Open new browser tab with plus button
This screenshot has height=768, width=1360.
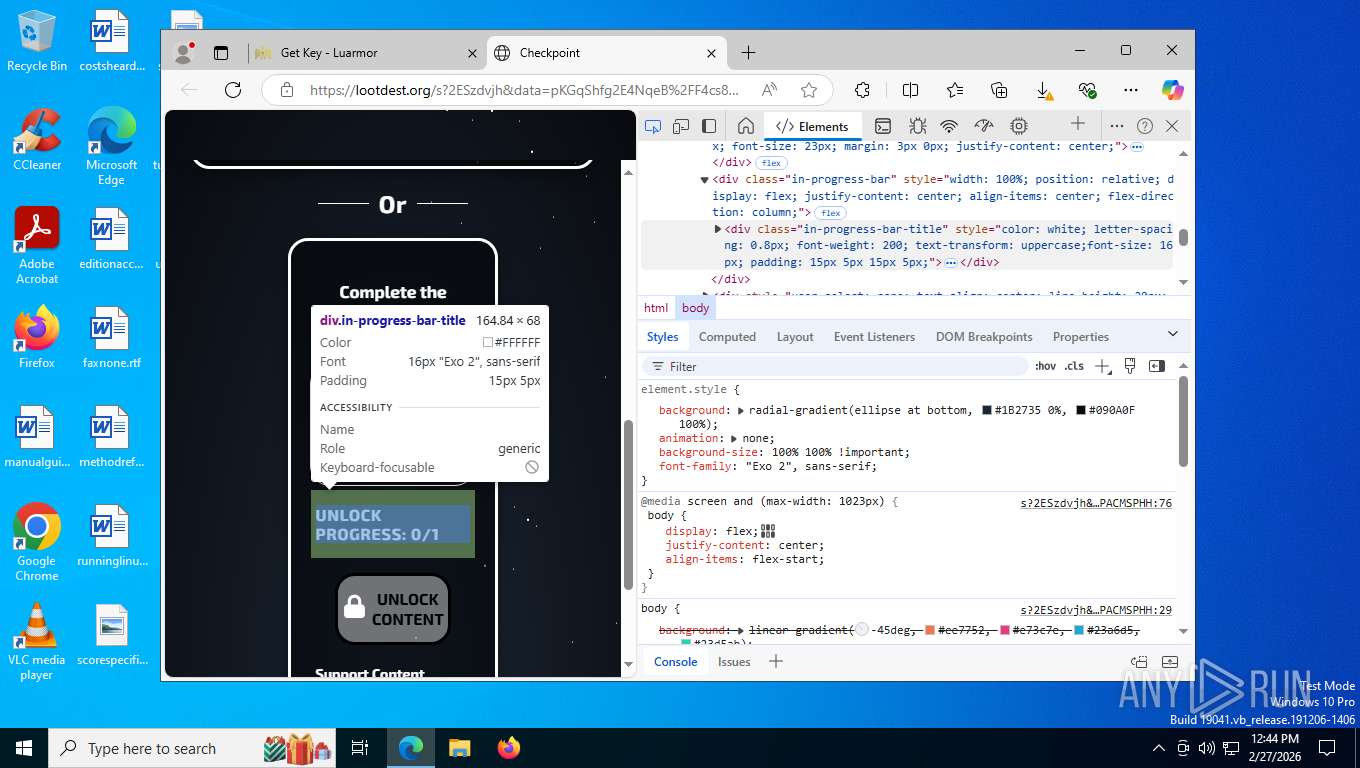click(x=748, y=52)
